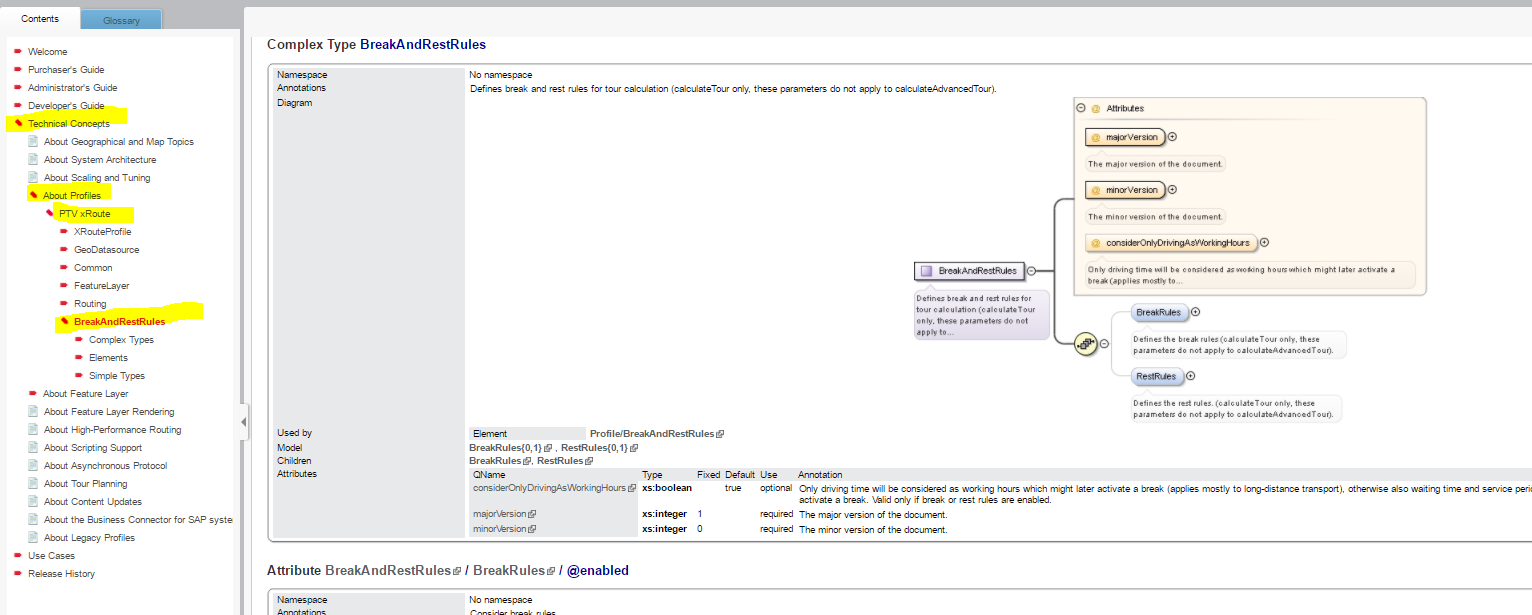
Task: Collapse the Attributes group in diagram
Action: point(1081,108)
